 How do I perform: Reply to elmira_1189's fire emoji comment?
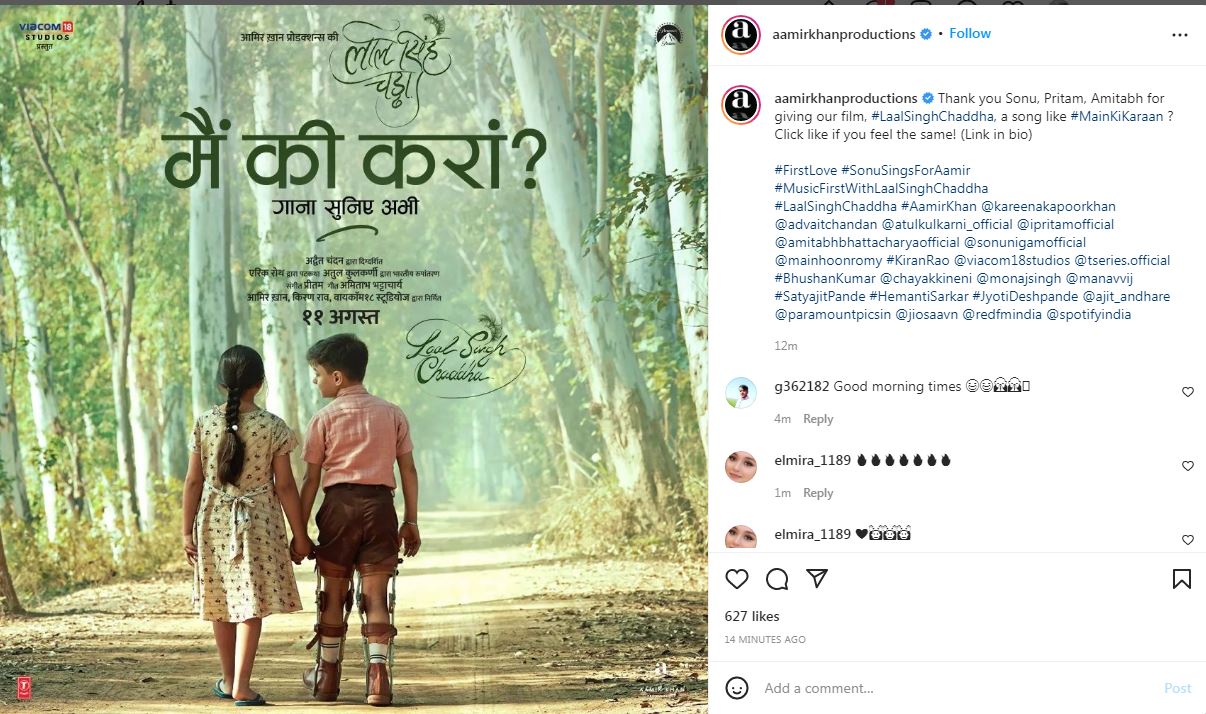click(x=818, y=493)
